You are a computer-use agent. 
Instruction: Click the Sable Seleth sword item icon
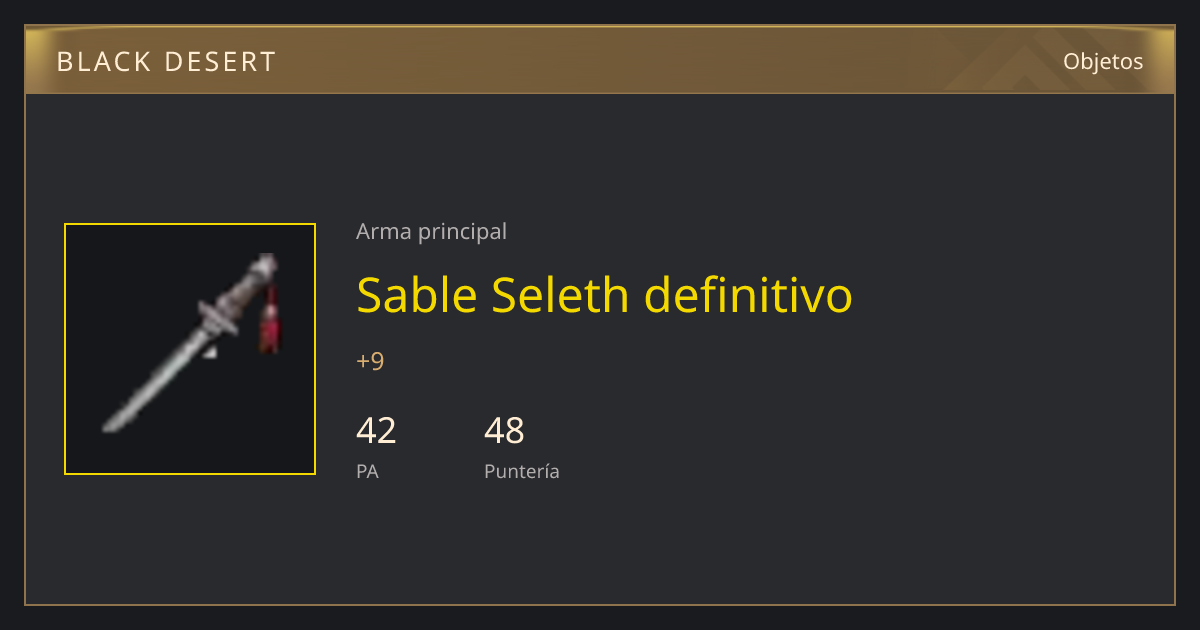(190, 349)
